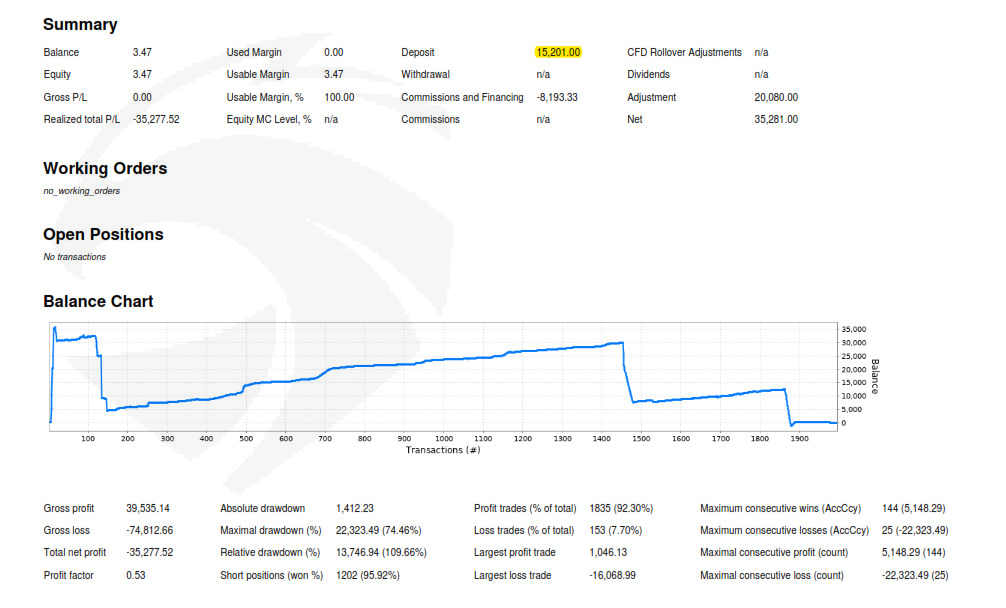Click the Total net profit value -35,277.52
Viewport: 1006px width, 608px height.
pyautogui.click(x=149, y=553)
